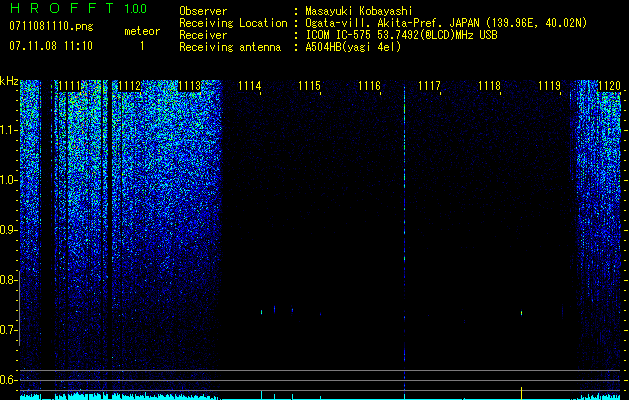The width and height of the screenshot is (629, 400).
Task: Click the kHz axis unit label
Action: [9, 81]
